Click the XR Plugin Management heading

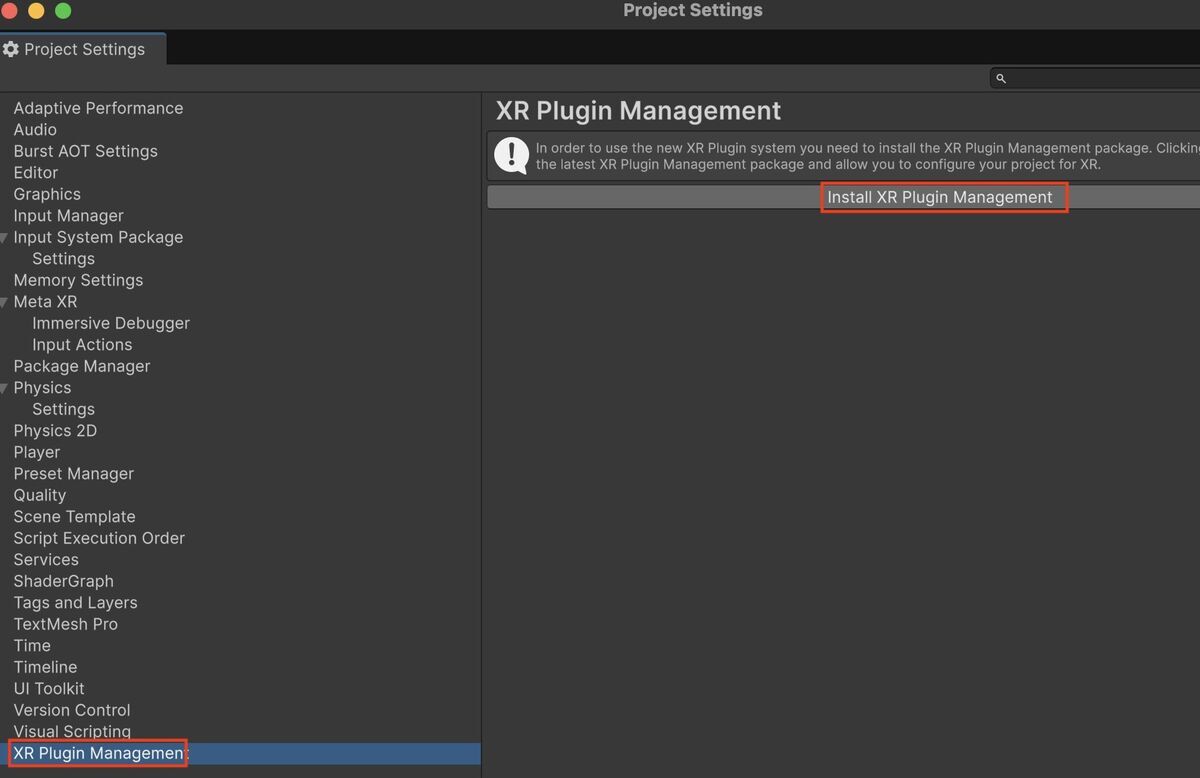point(638,111)
